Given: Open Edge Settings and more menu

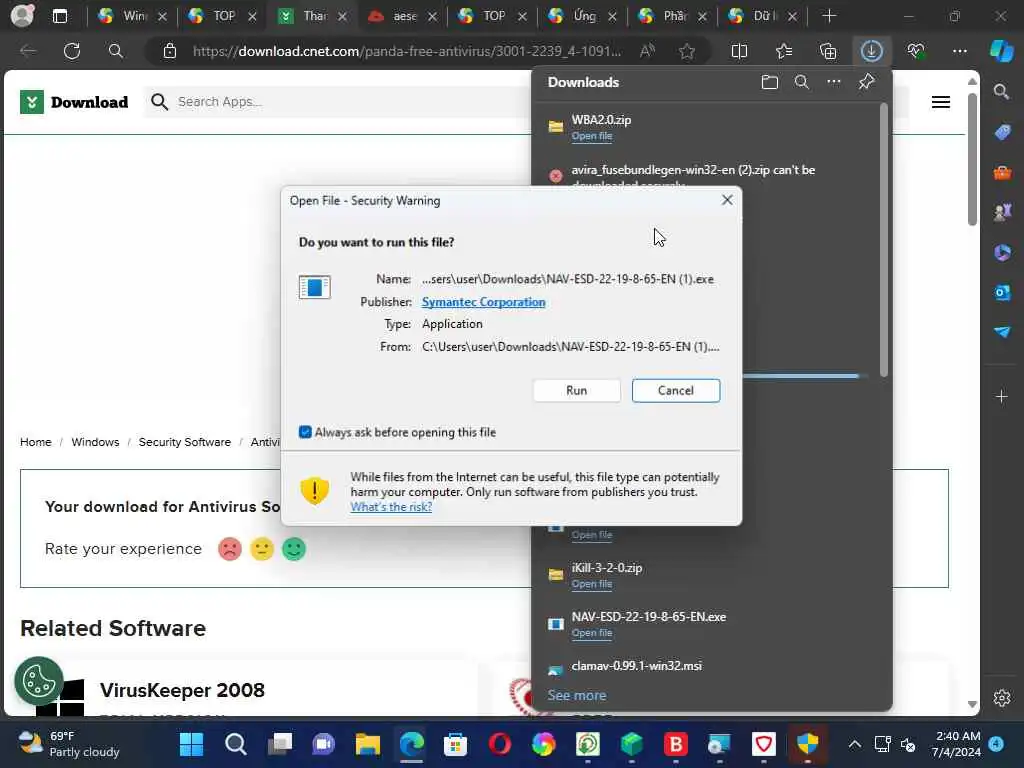Looking at the screenshot, I should click(x=959, y=51).
